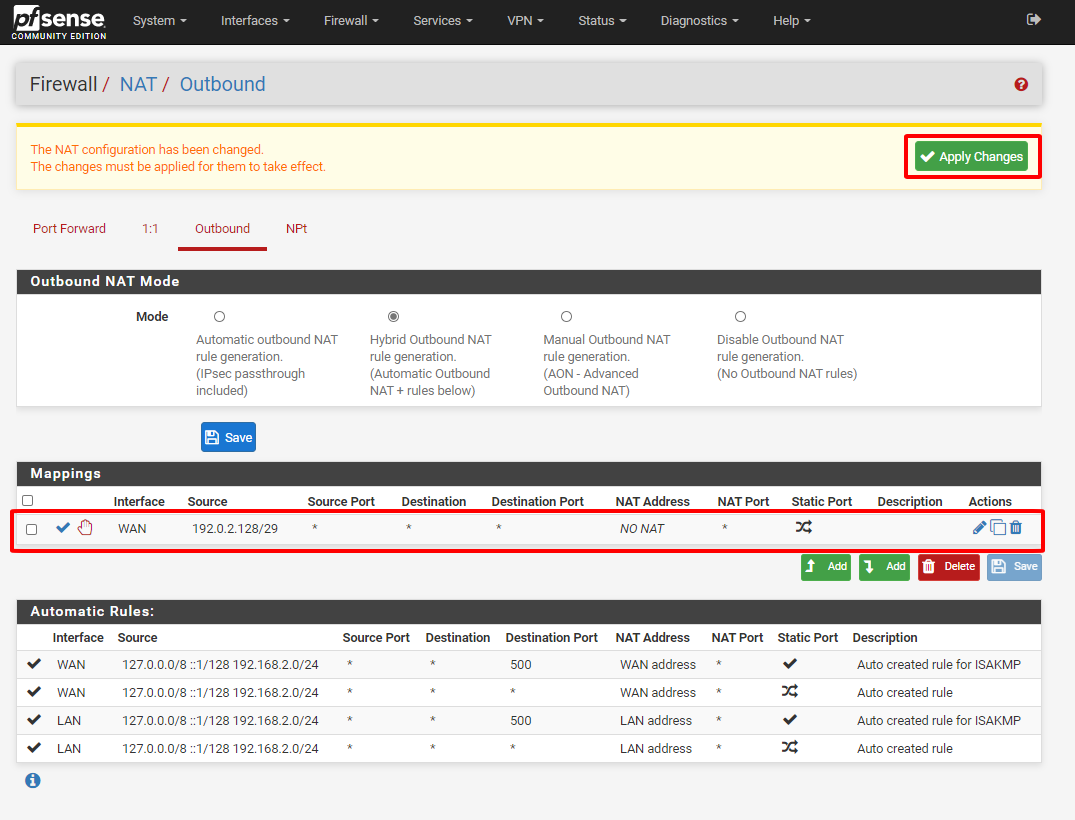Click the checkmark of the WAN ISAKMP auto rule
The height and width of the screenshot is (820, 1075).
tap(34, 664)
